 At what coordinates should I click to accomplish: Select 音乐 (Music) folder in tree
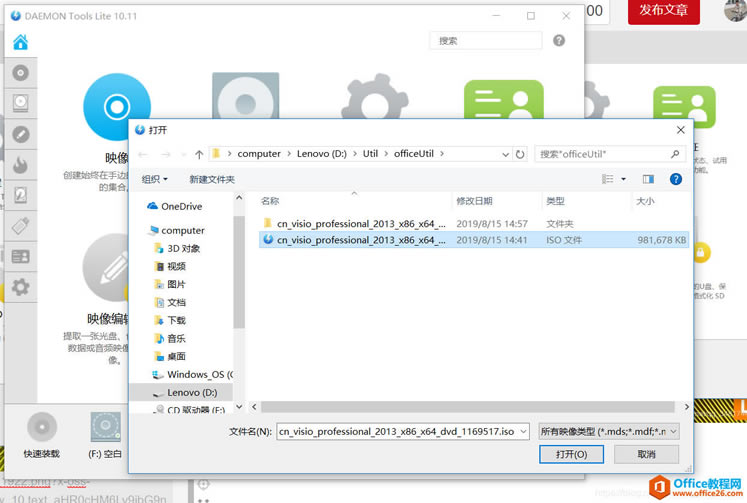[x=171, y=339]
